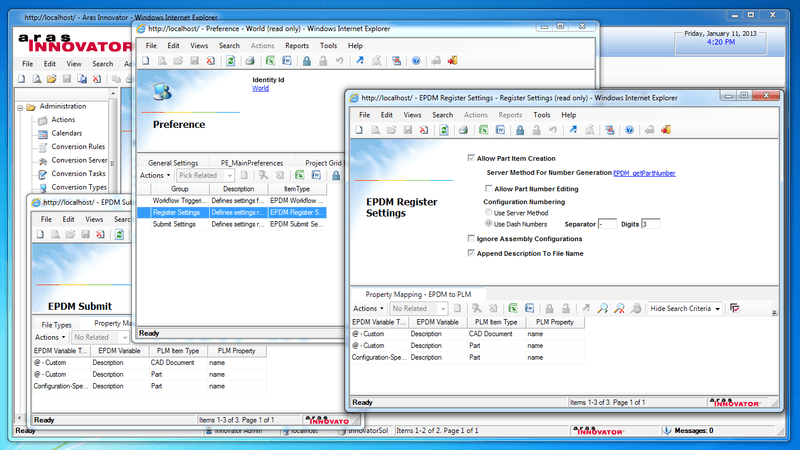The image size is (800, 450).
Task: Open Actions dropdown in Preference relationship toolbar
Action: [155, 176]
